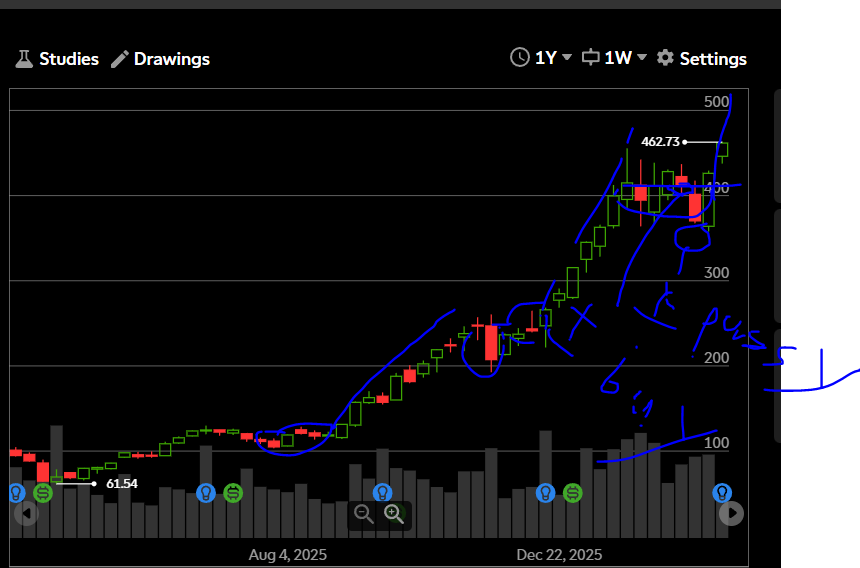Zoom out with the minus magnifier

(x=363, y=514)
